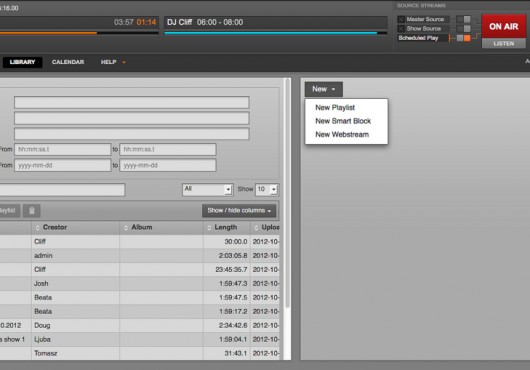Click the Creator column header
The height and width of the screenshot is (370, 530).
pos(75,227)
